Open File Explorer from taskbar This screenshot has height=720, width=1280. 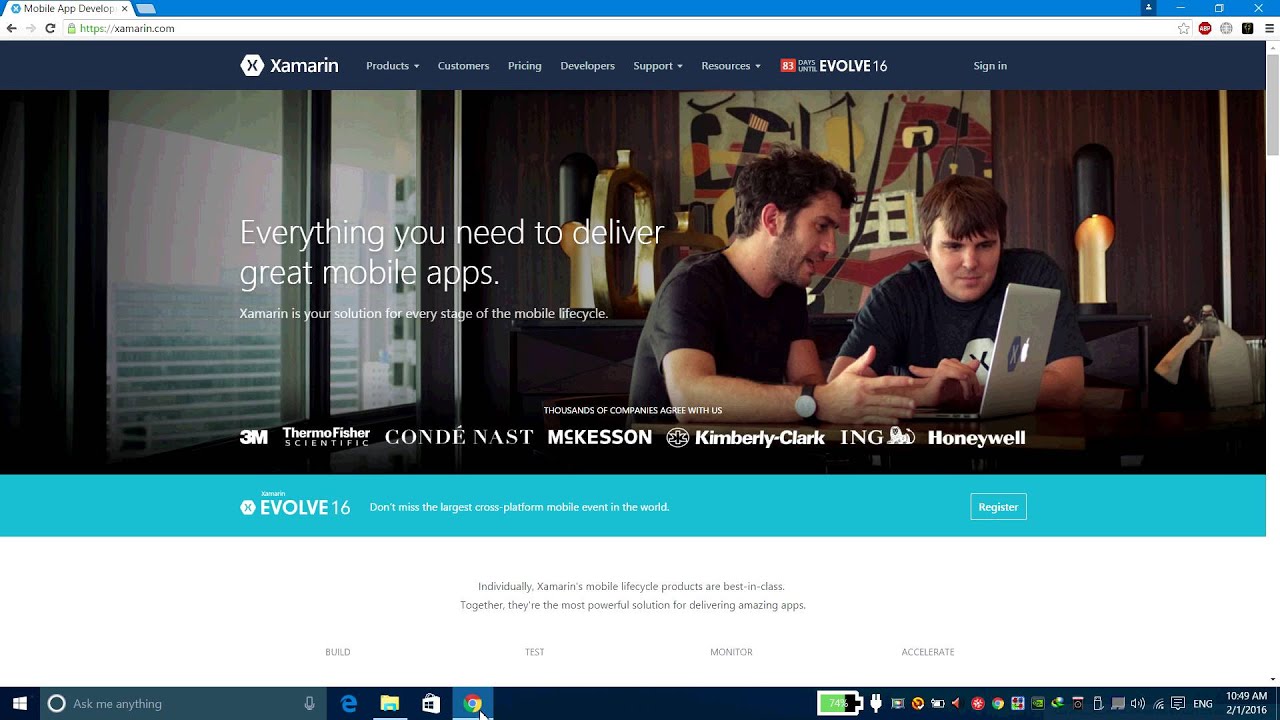click(390, 704)
